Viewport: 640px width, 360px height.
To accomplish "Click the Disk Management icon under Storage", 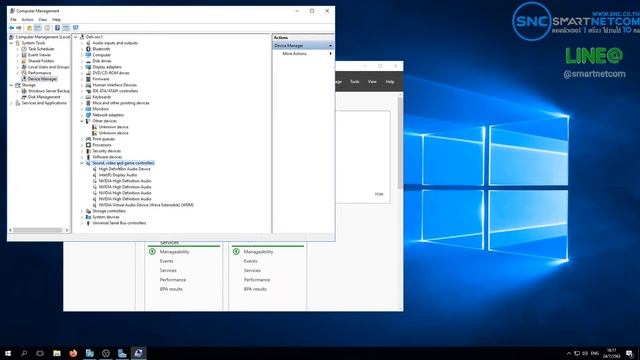I will pyautogui.click(x=24, y=97).
